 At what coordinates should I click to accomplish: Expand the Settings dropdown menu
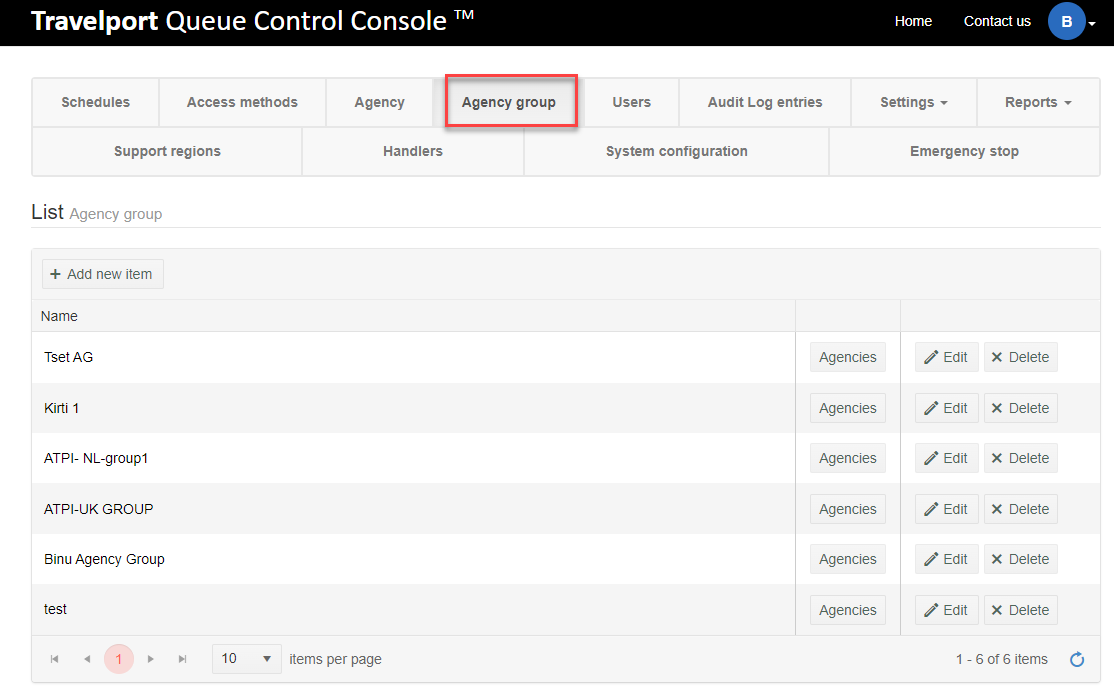pos(913,102)
